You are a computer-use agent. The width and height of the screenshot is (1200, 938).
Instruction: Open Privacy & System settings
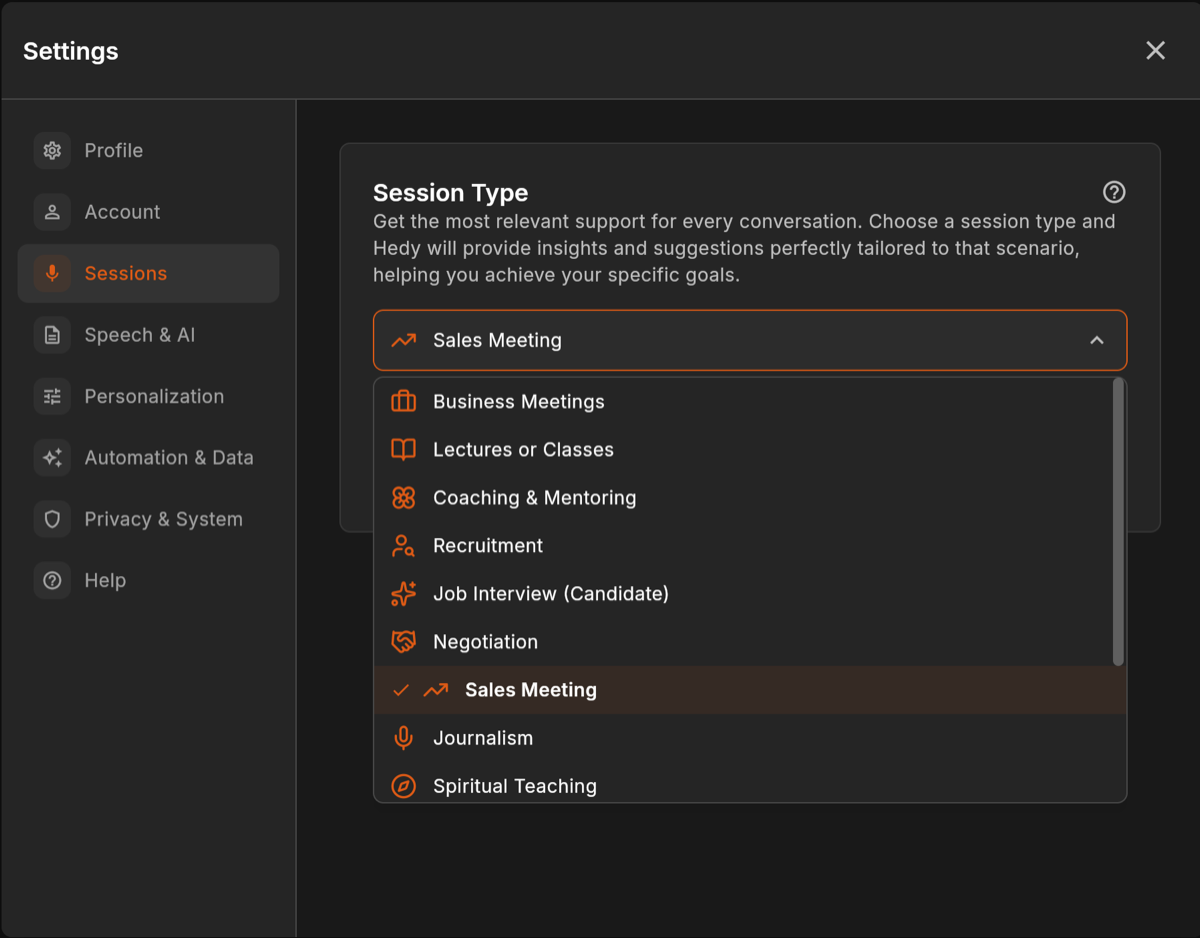[148, 519]
